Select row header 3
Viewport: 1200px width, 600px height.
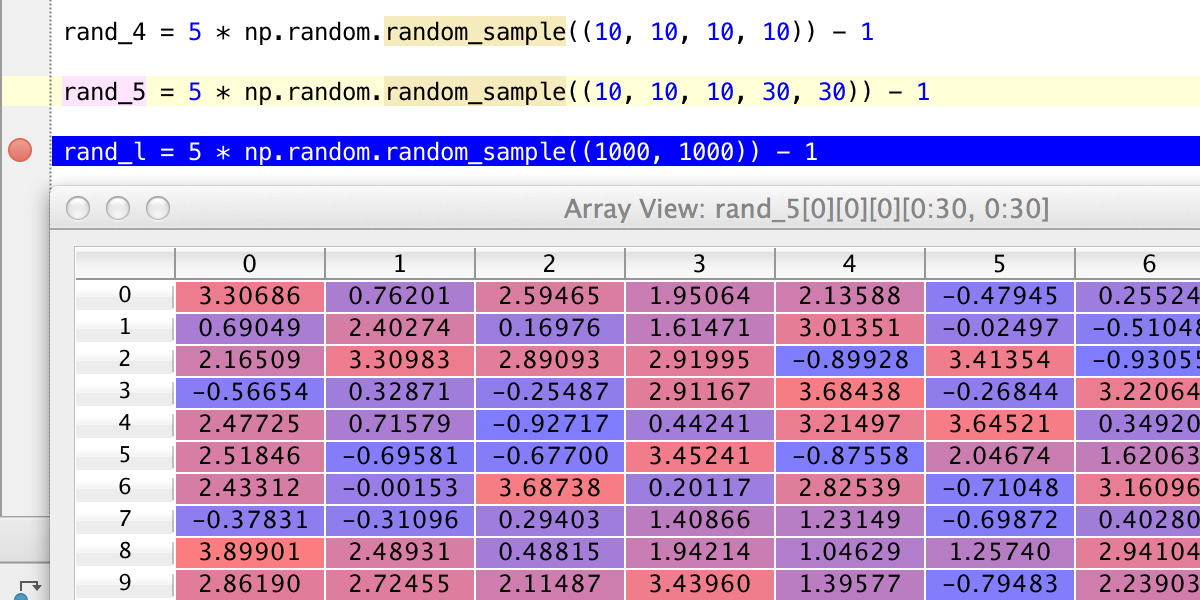[x=125, y=391]
